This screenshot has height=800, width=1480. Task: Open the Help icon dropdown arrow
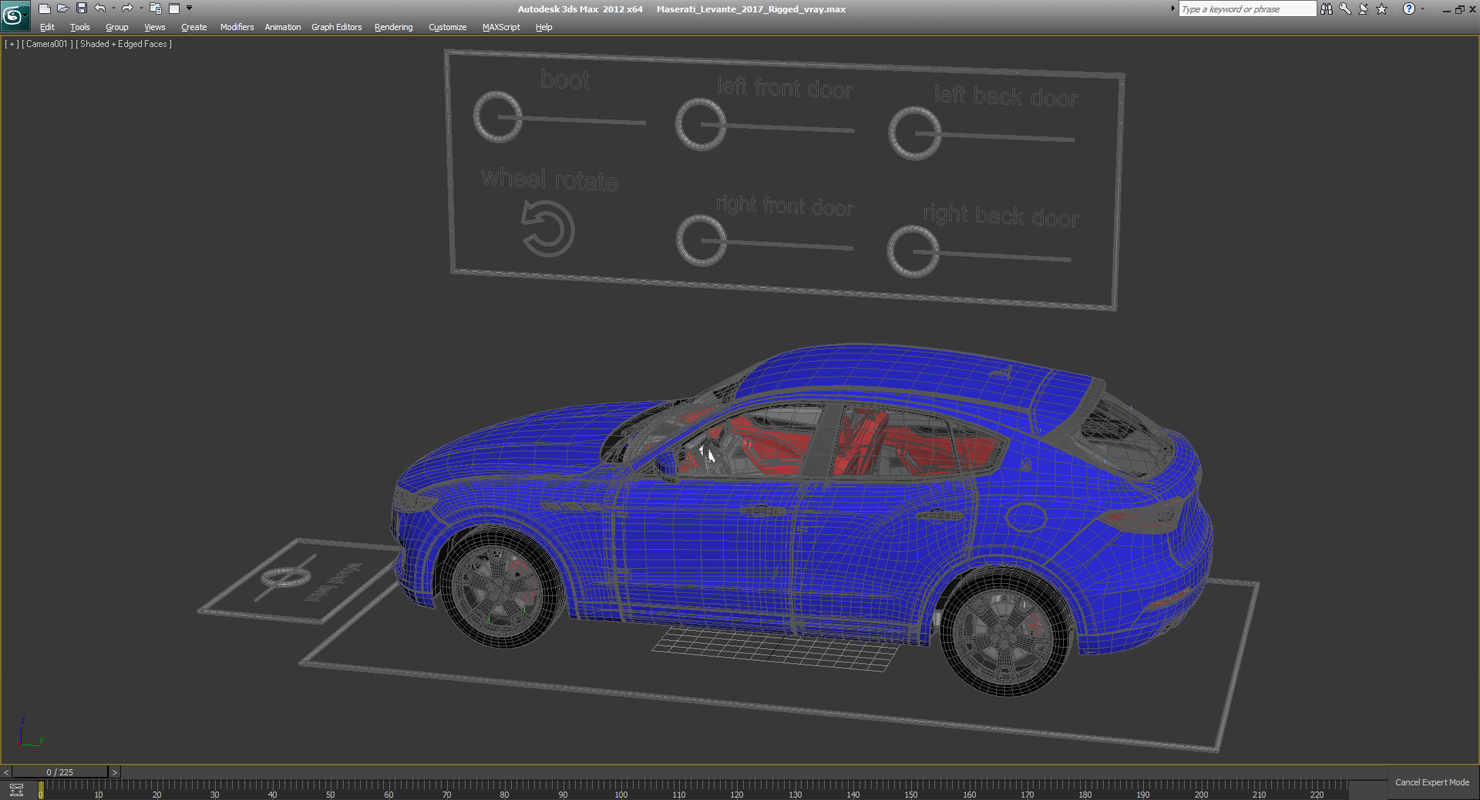(1422, 9)
